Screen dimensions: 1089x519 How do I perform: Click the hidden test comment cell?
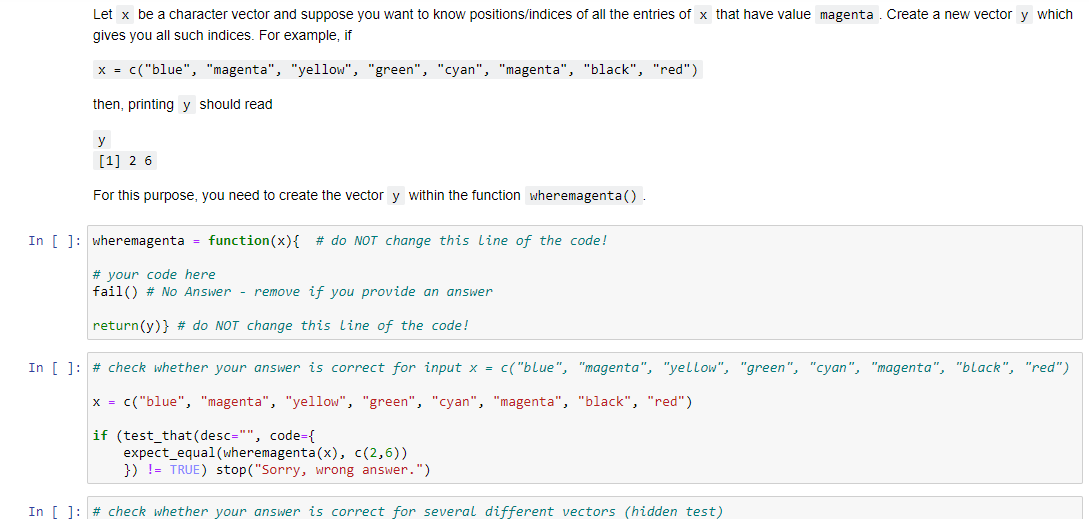click(x=583, y=508)
